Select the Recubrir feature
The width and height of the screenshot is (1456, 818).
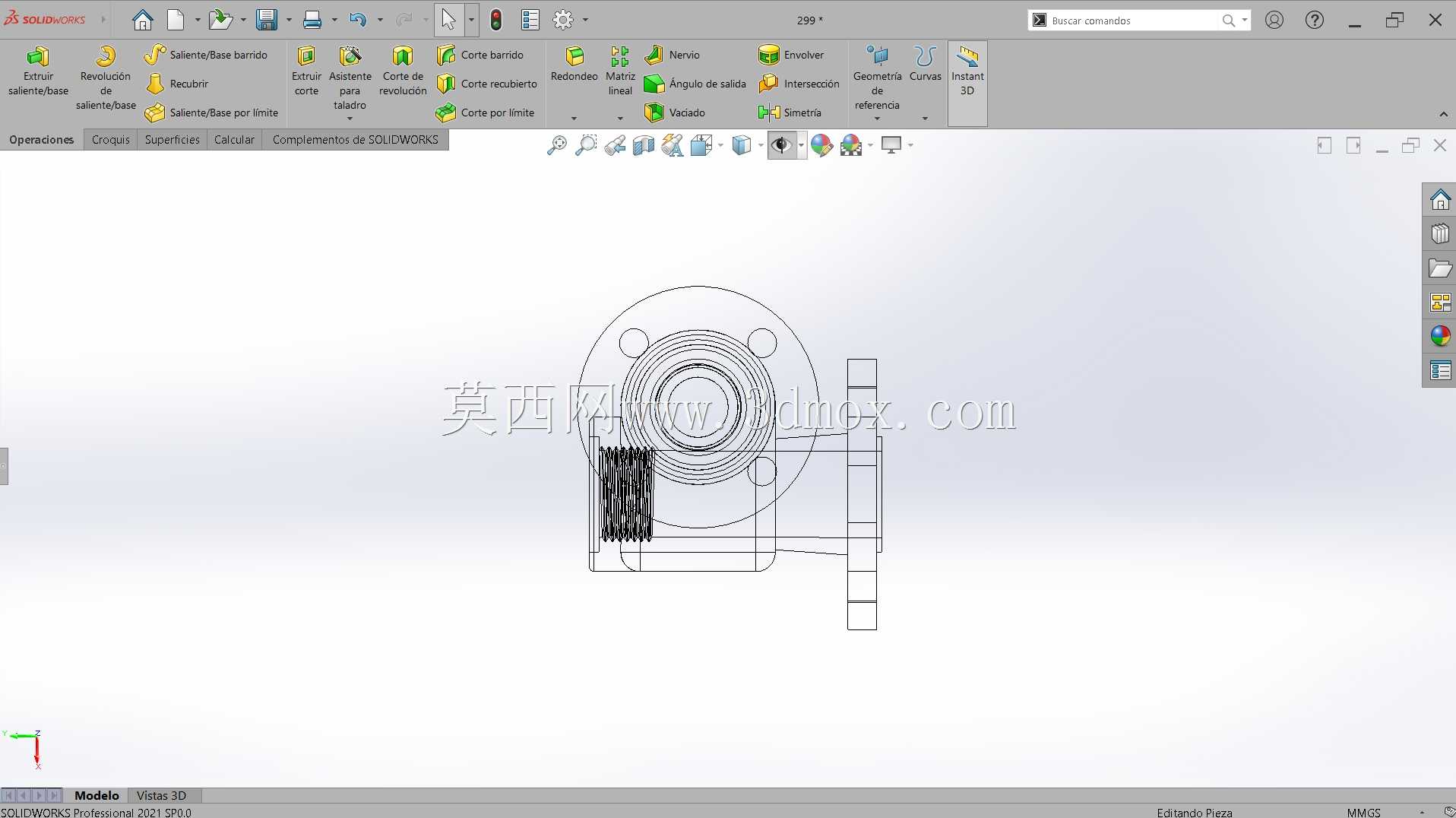[x=177, y=84]
